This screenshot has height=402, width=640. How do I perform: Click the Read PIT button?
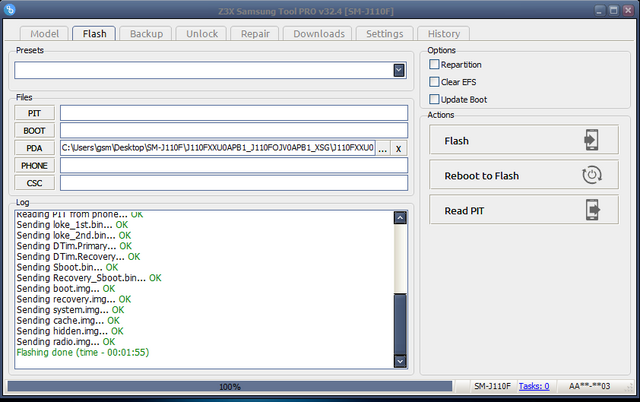point(524,210)
